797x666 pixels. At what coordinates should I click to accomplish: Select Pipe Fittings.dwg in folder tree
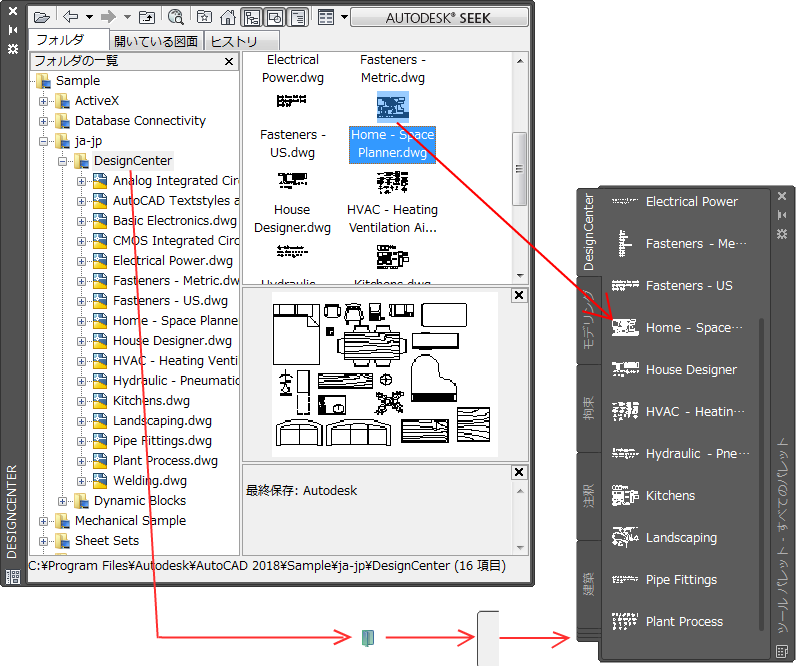tap(162, 441)
